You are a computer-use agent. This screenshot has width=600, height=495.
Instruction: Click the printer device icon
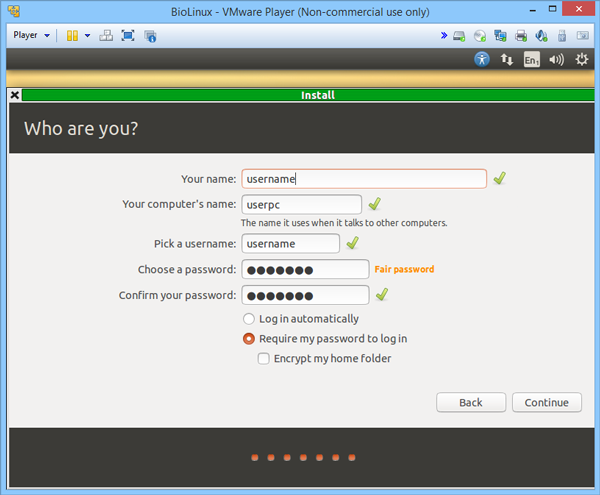click(521, 36)
